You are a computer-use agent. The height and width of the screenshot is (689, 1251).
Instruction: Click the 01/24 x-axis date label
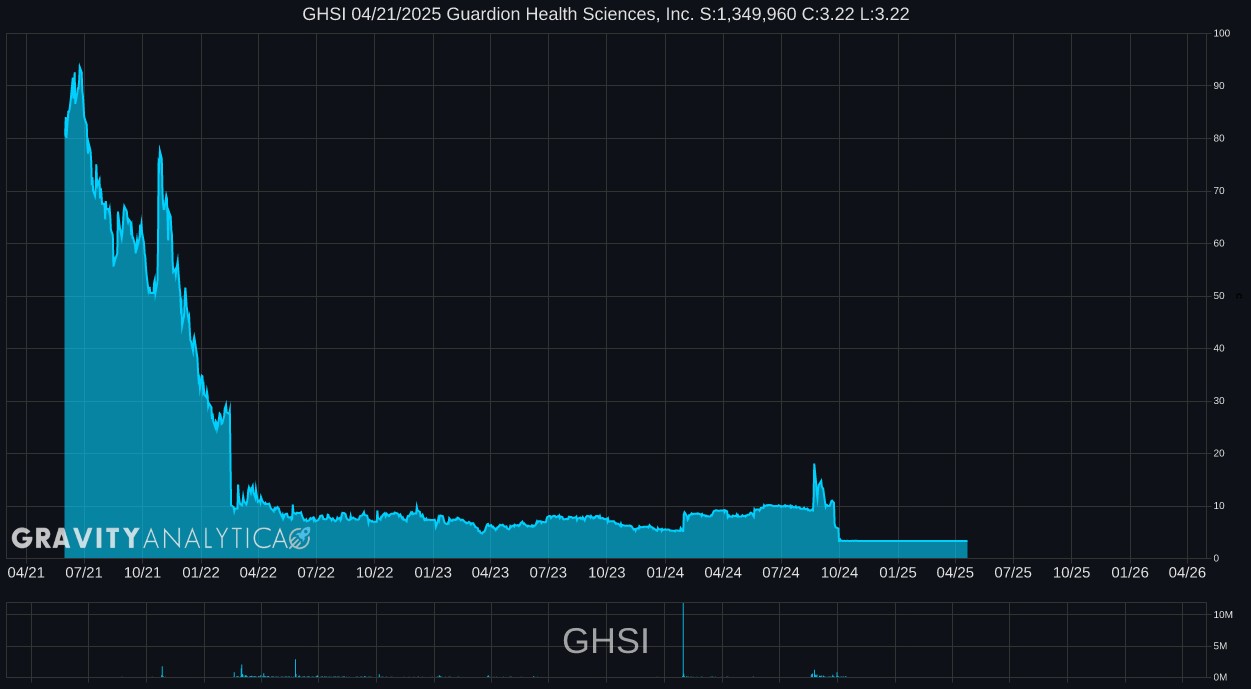(x=665, y=573)
